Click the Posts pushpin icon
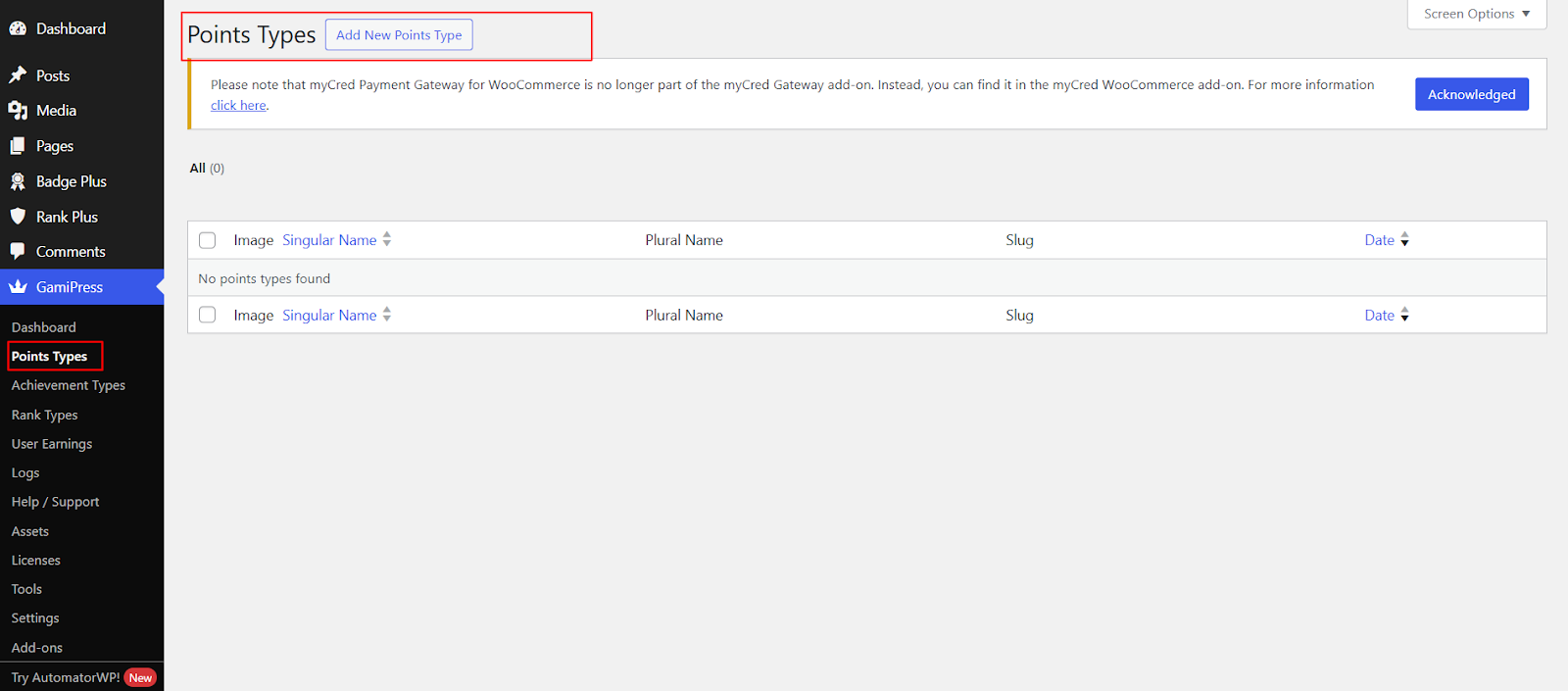 point(18,75)
